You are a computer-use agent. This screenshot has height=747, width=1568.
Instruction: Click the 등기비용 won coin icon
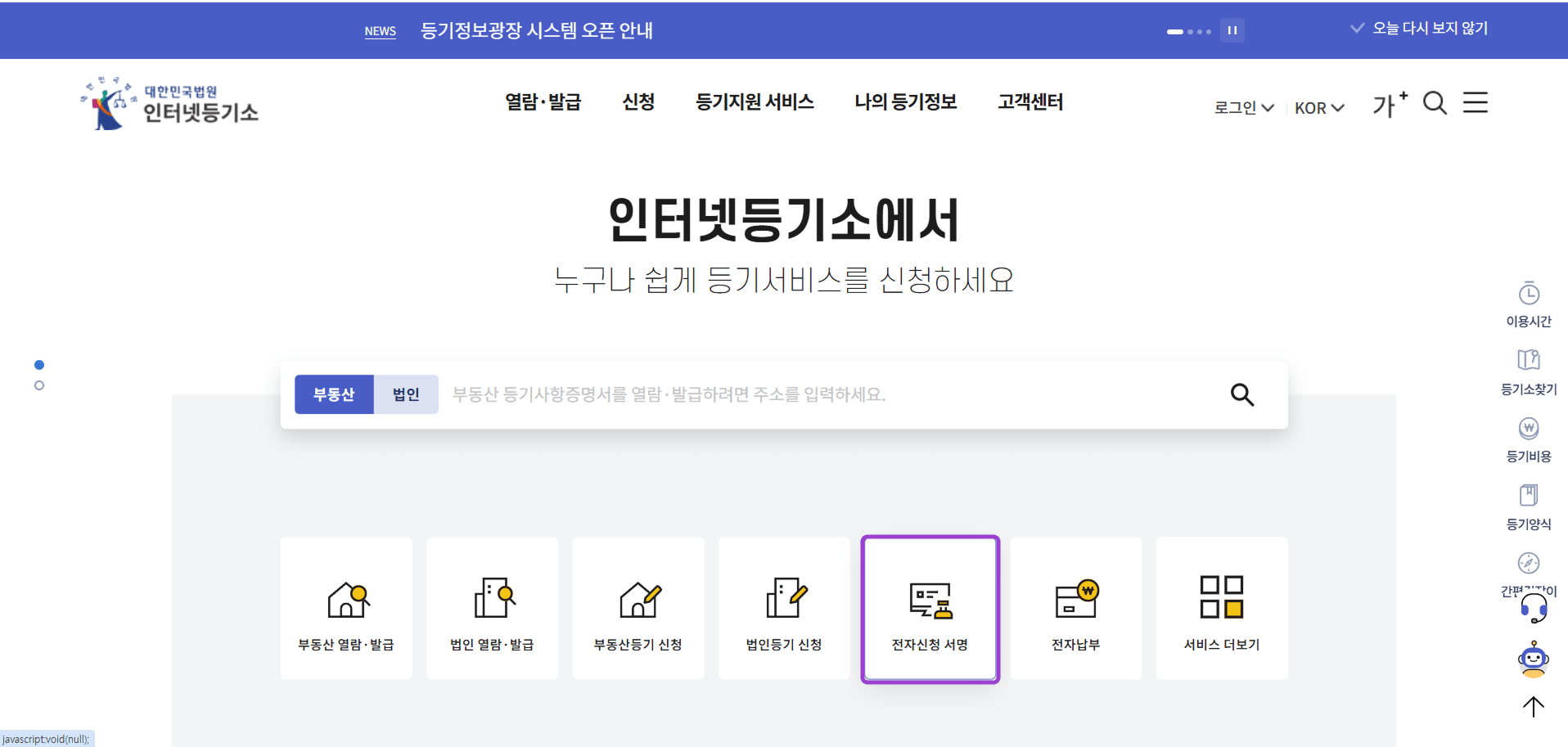click(1529, 428)
